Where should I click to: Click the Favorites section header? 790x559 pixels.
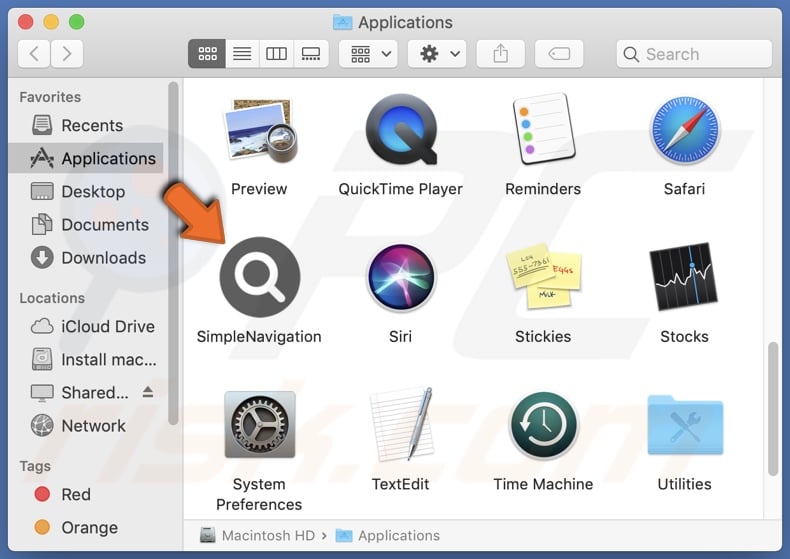pos(50,97)
